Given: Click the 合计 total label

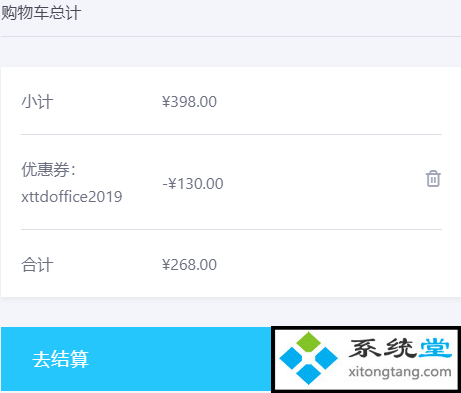Looking at the screenshot, I should point(37,265).
